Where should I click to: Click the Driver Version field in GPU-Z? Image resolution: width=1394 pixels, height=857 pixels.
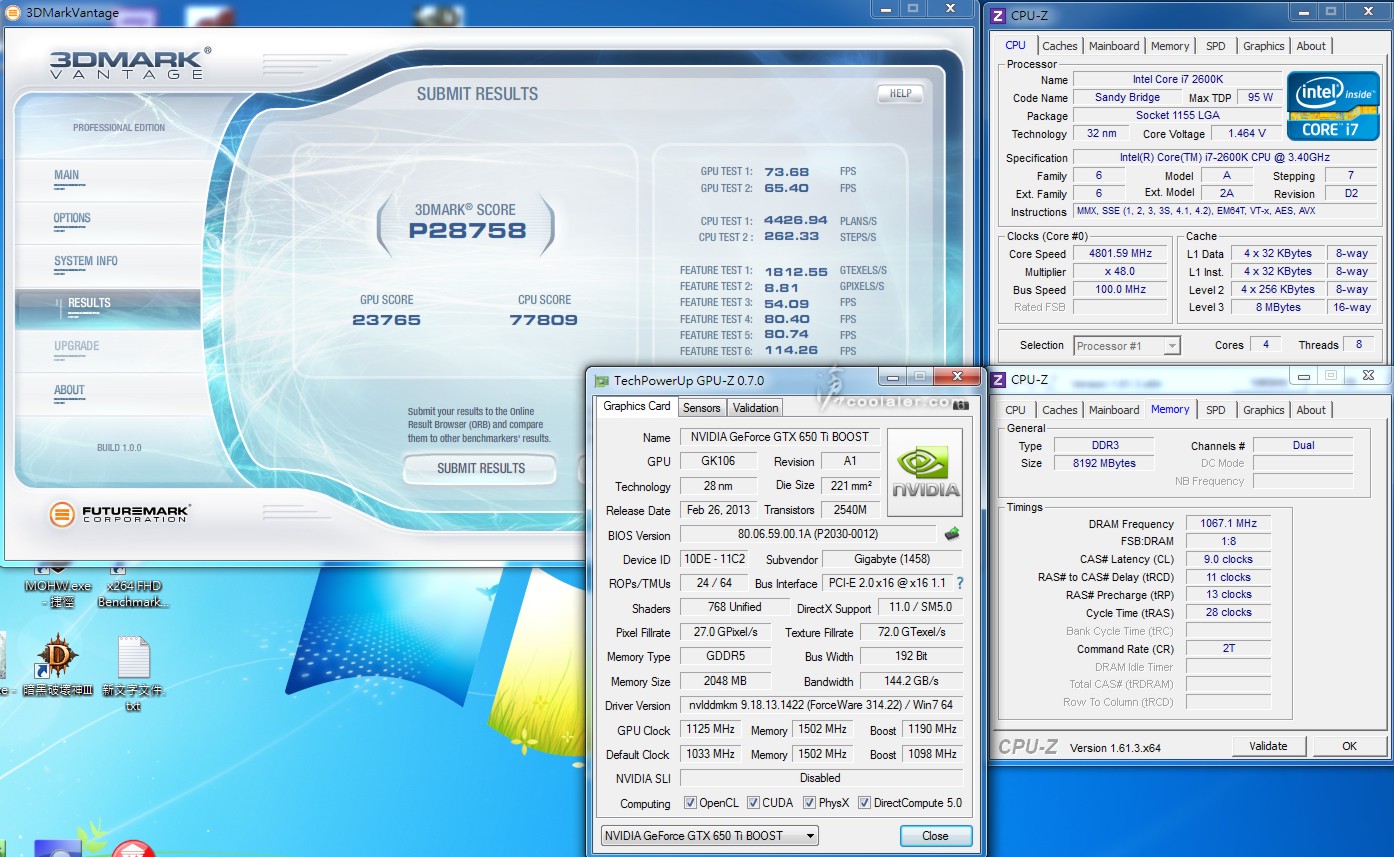coord(821,705)
